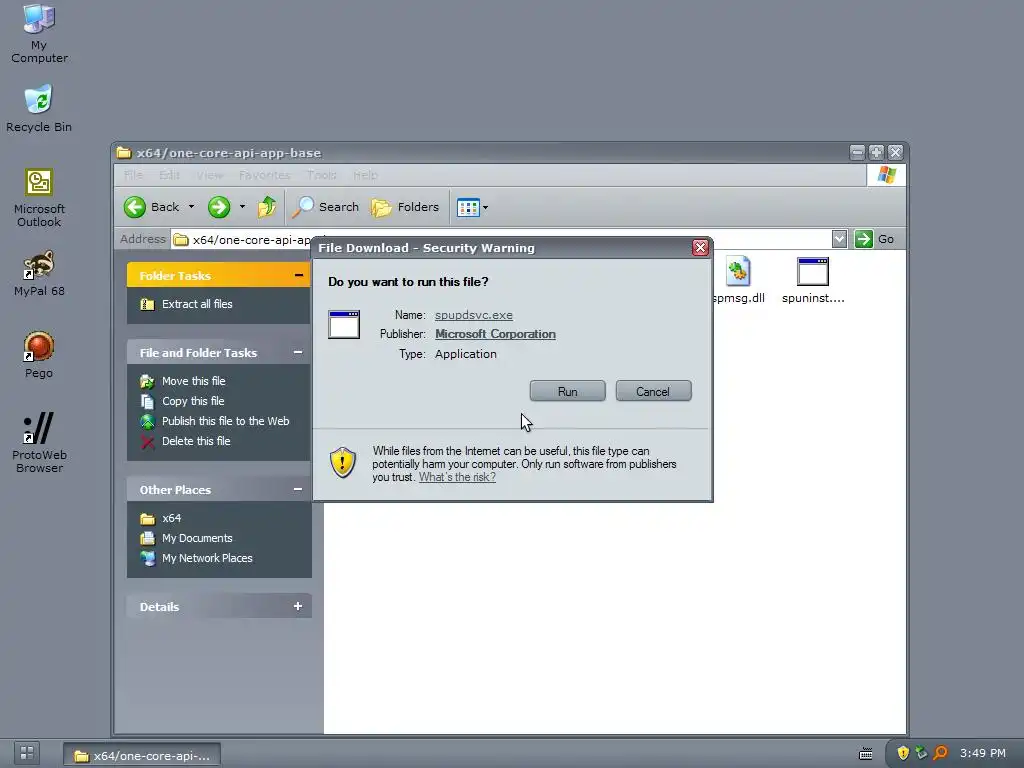Go up one folder level

(x=266, y=207)
